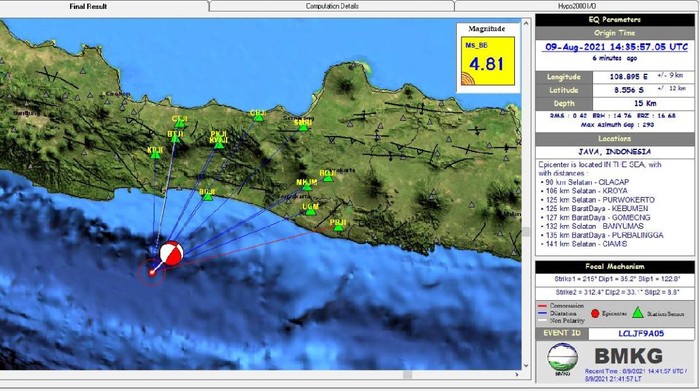Click the EQ Parameters header
700x391 pixels.
(615, 20)
